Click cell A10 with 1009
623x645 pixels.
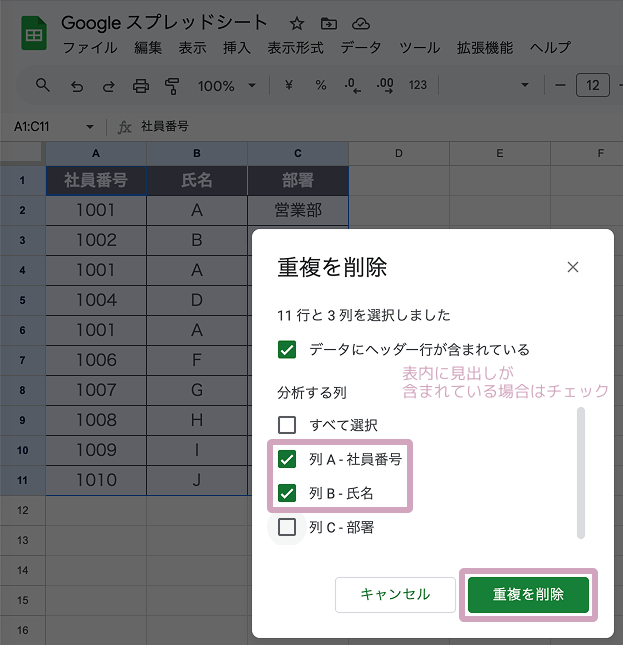tap(96, 450)
